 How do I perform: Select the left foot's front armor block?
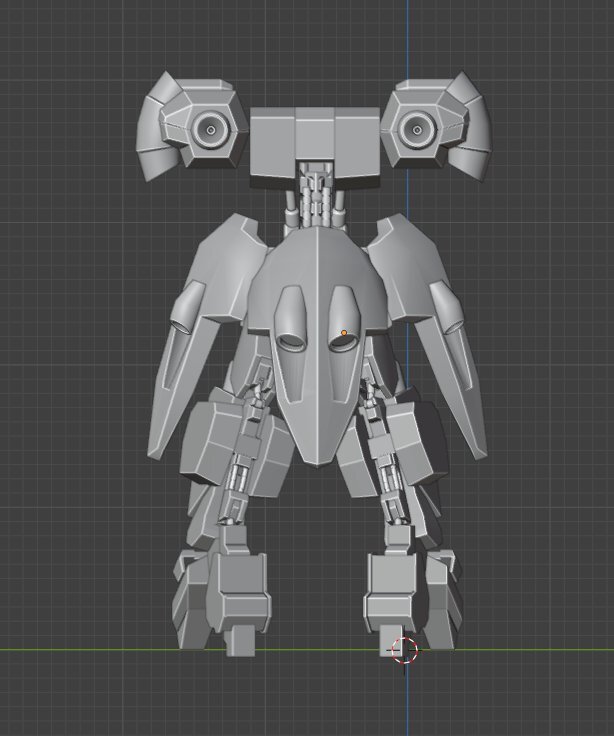click(239, 594)
